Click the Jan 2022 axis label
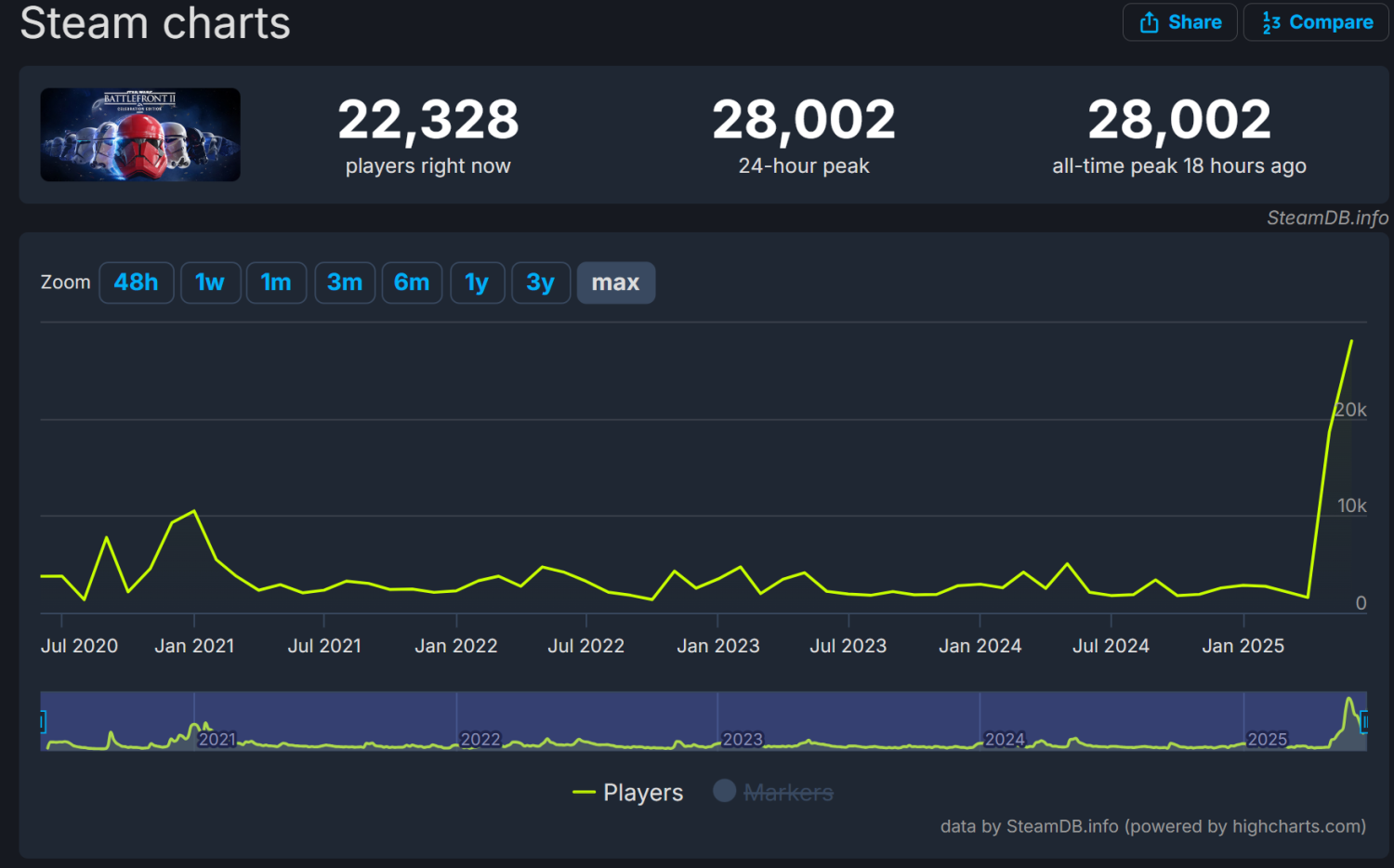 coord(456,646)
